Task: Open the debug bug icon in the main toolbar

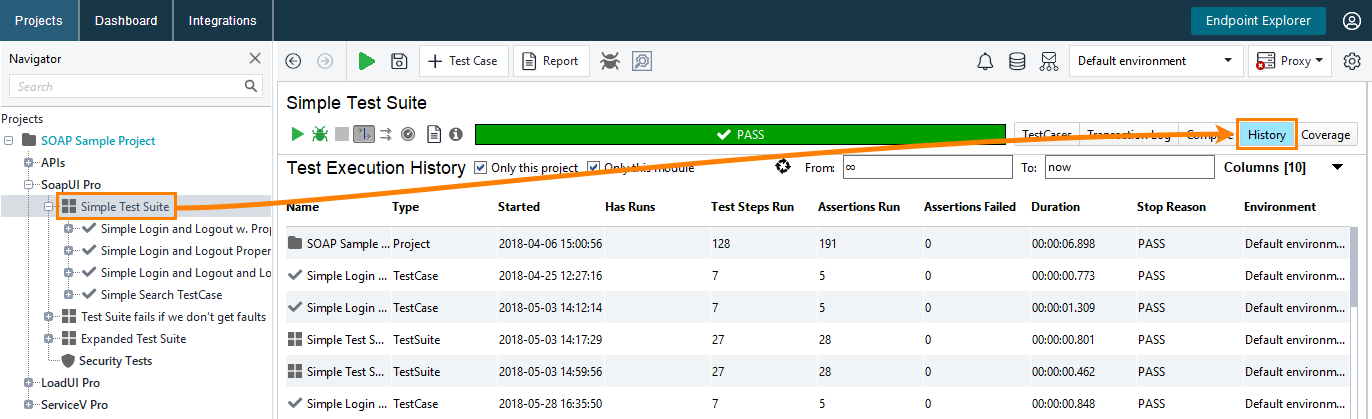Action: 609,61
